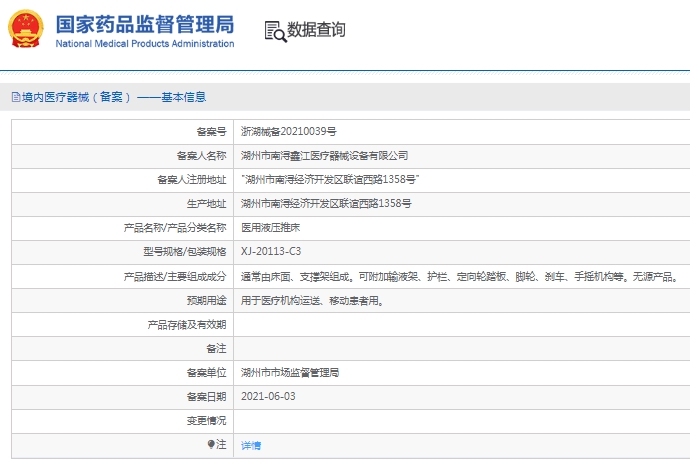Image resolution: width=690 pixels, height=467 pixels.
Task: Click the 预期用途 row label
Action: 206,301
